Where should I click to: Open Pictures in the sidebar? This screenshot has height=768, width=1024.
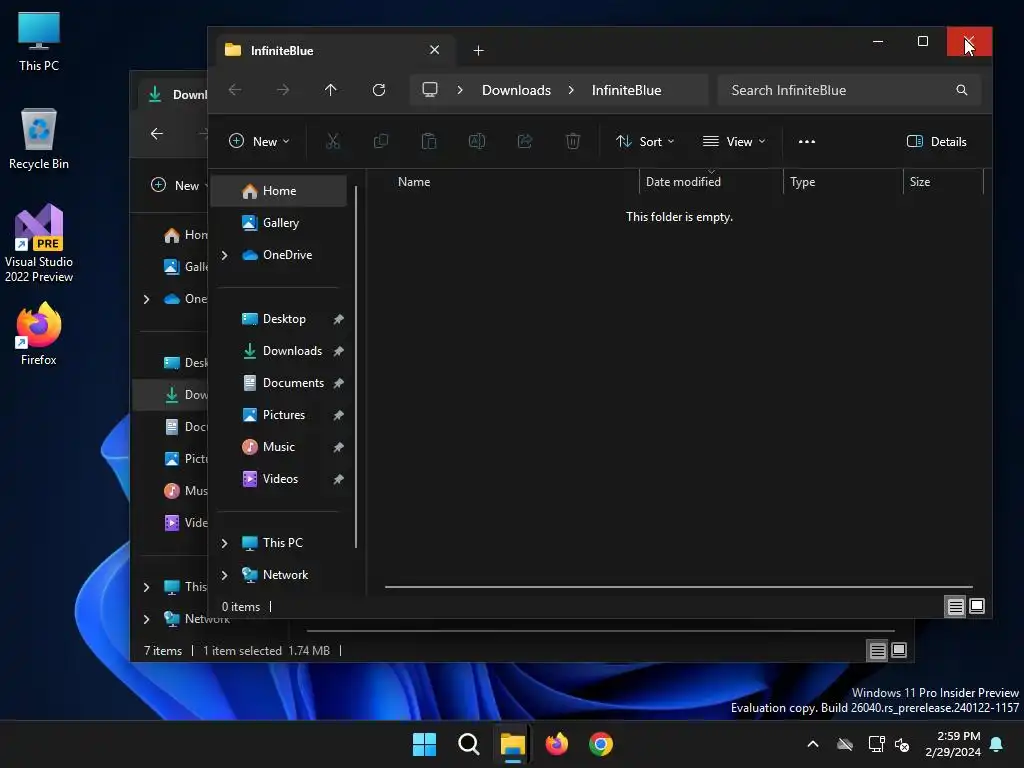point(280,415)
